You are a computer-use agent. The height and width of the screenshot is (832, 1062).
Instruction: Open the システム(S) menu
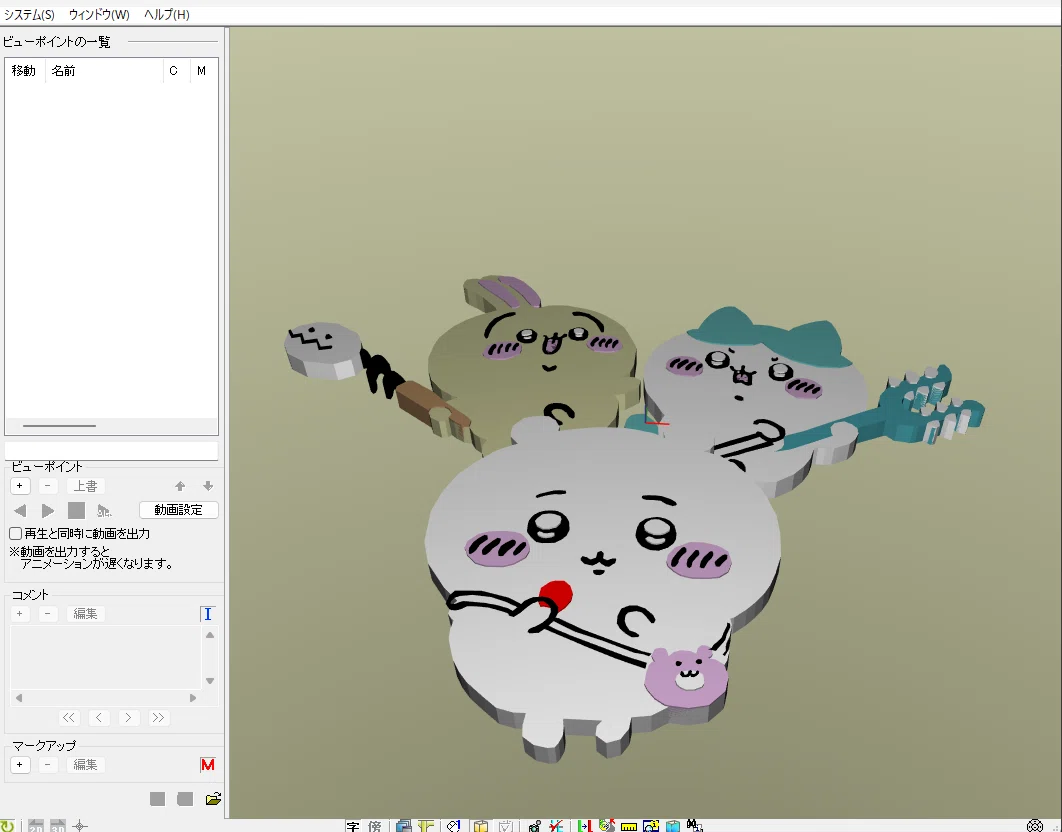[x=29, y=14]
